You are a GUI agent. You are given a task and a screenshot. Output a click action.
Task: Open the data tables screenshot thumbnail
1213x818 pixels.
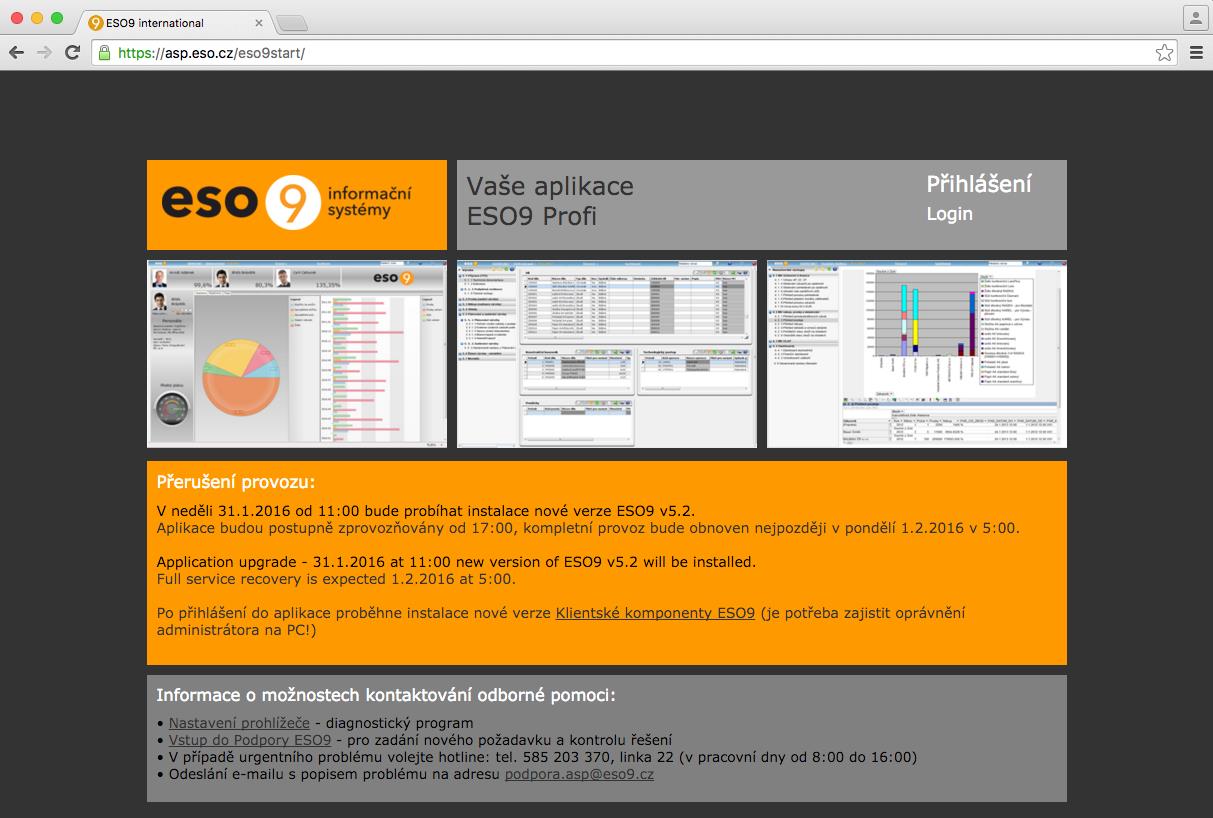point(607,354)
